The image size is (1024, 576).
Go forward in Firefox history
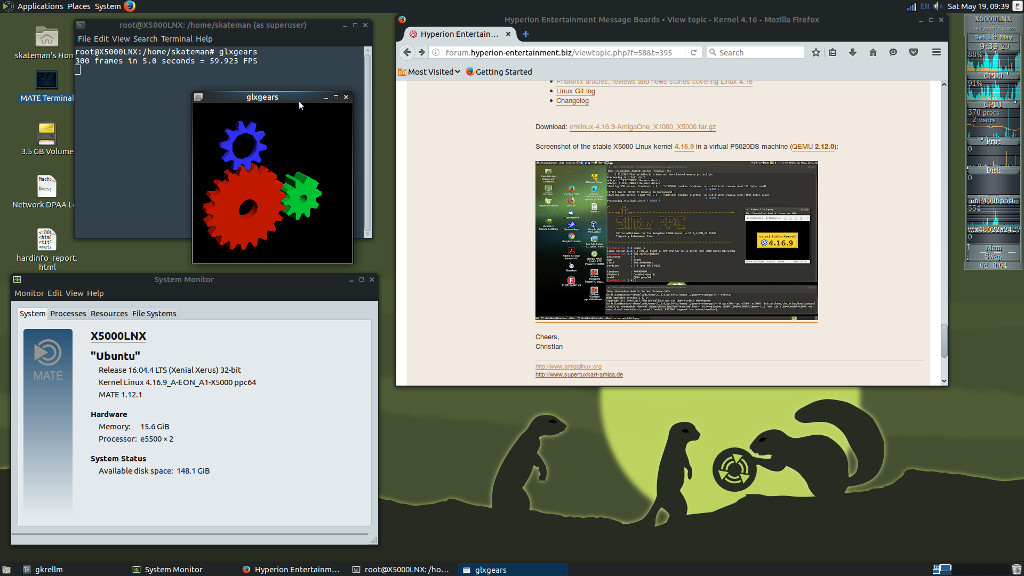pos(422,52)
